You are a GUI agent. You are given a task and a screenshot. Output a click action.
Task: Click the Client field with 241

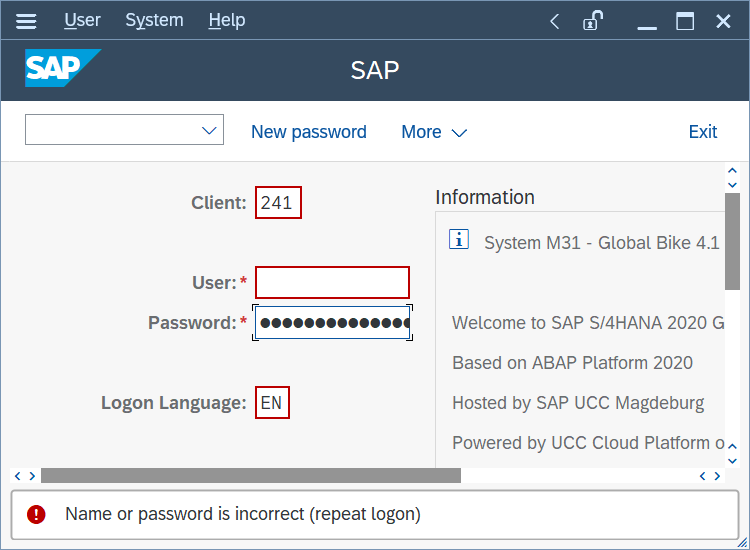pos(278,202)
